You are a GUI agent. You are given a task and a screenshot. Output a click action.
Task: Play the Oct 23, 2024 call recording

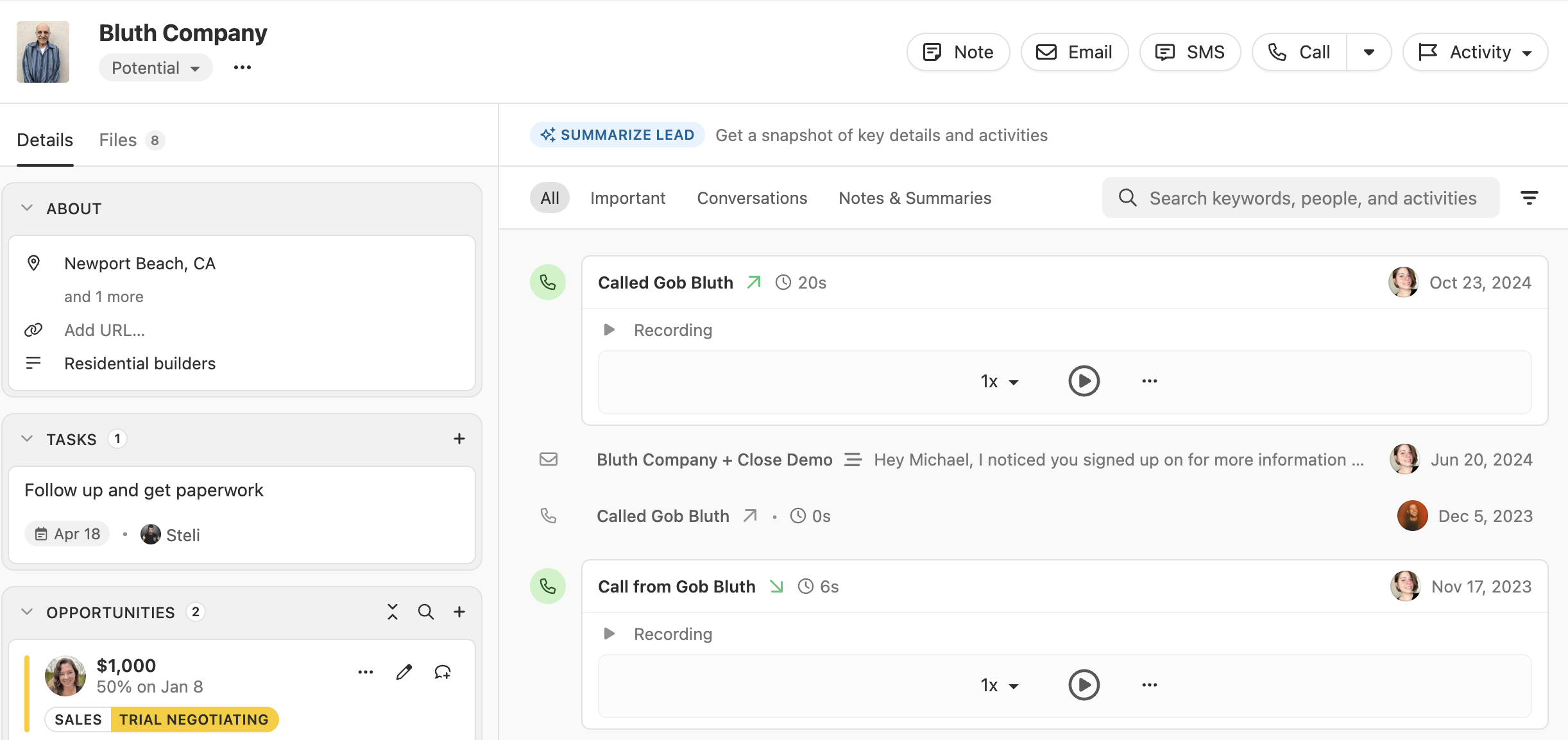point(1084,381)
